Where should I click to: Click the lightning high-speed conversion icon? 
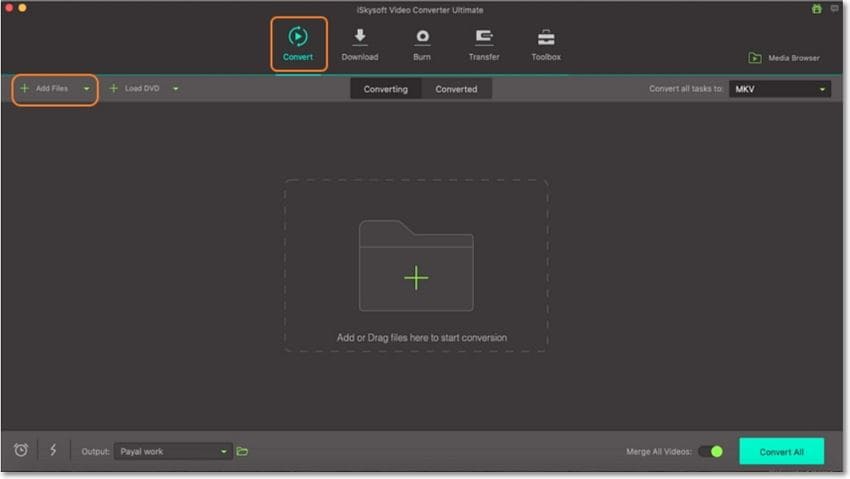click(53, 450)
